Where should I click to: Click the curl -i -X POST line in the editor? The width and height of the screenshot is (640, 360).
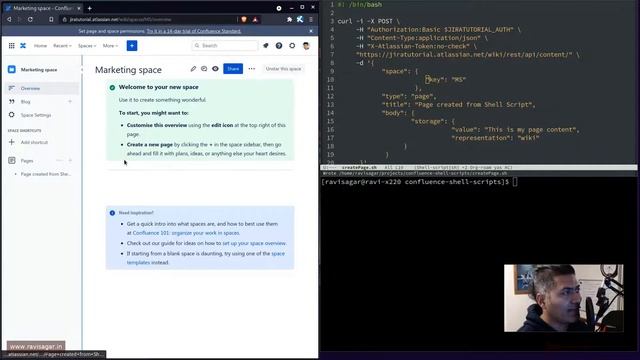click(x=369, y=21)
